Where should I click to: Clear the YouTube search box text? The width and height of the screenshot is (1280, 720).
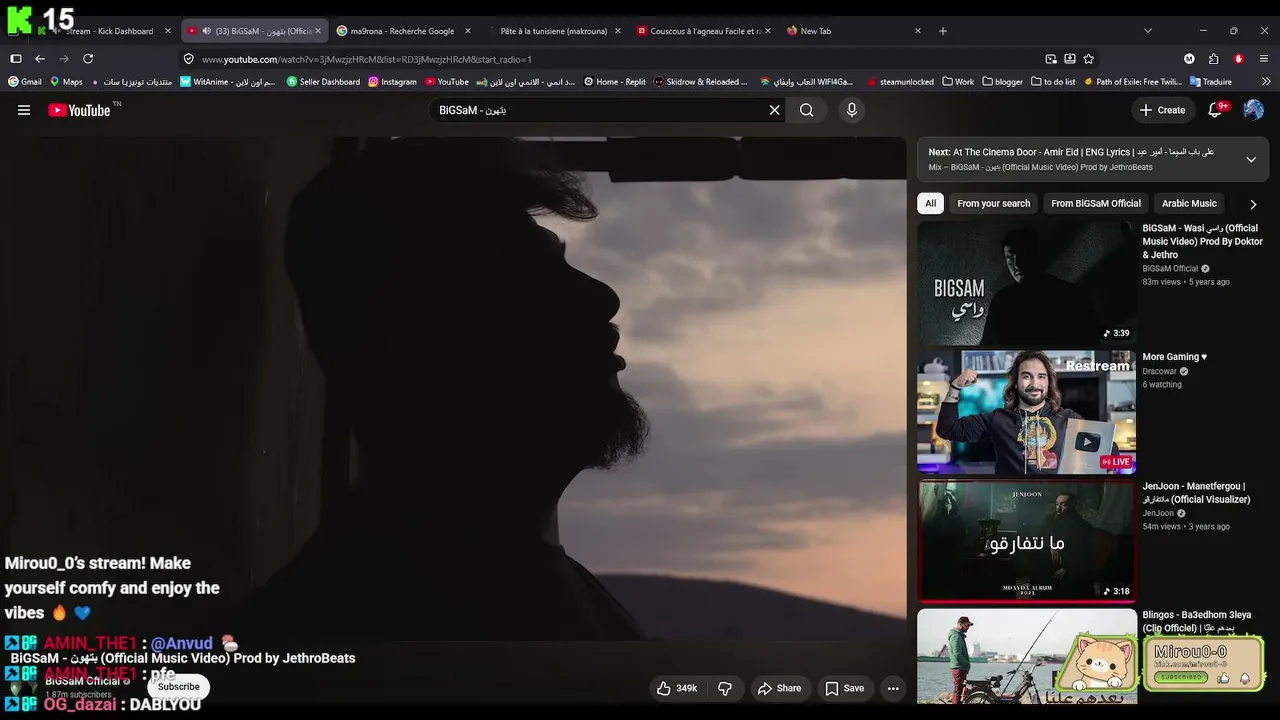point(774,110)
